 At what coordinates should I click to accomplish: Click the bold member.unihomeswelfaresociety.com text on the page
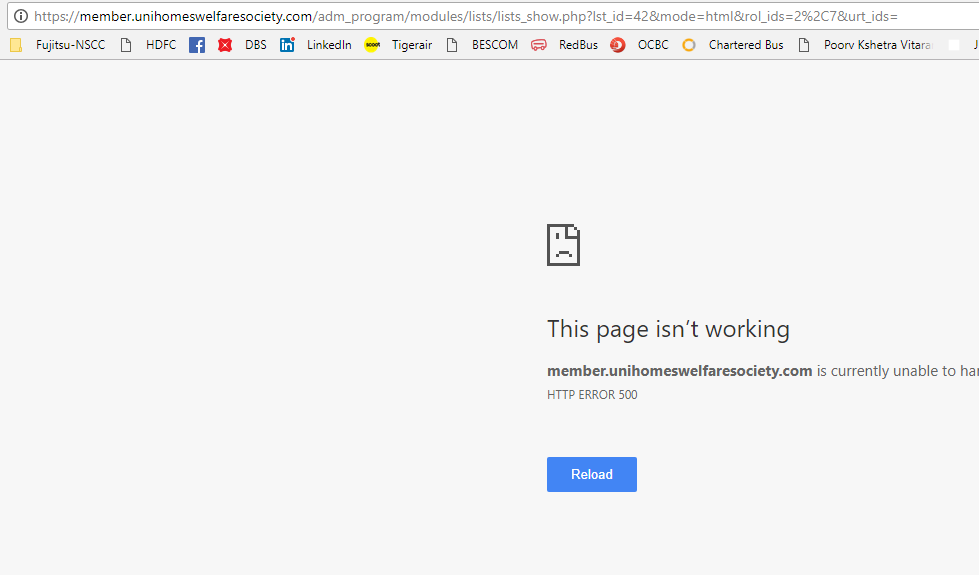(x=679, y=371)
